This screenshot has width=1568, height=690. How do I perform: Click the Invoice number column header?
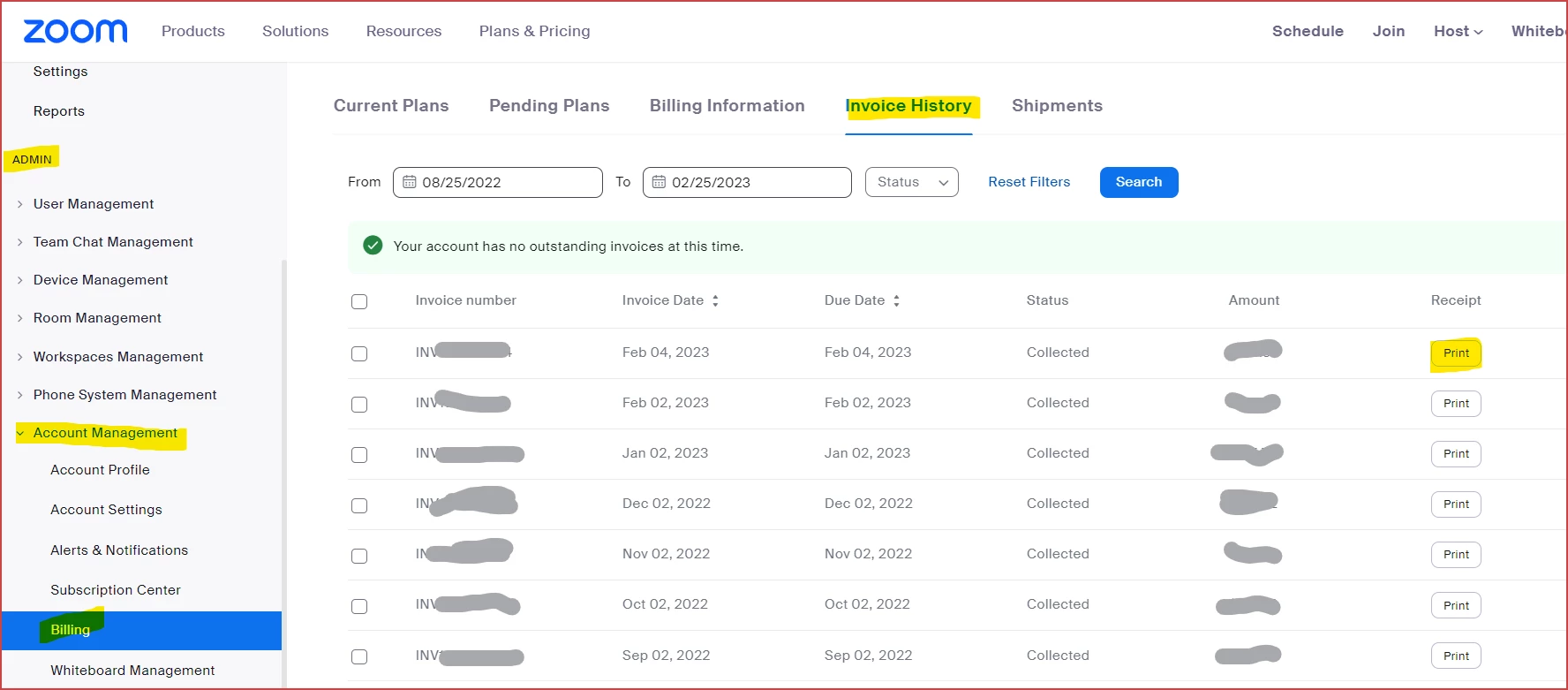click(x=466, y=300)
